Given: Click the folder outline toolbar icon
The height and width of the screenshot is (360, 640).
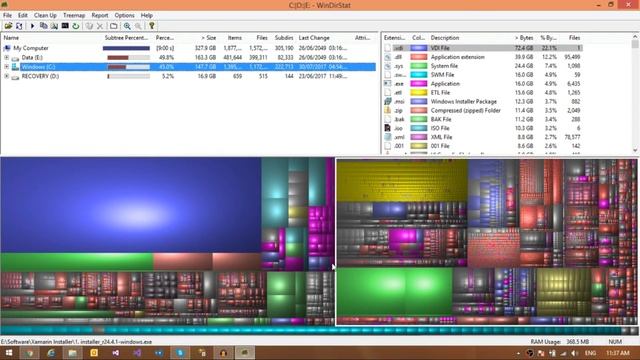Looking at the screenshot, I should pyautogui.click(x=113, y=26).
